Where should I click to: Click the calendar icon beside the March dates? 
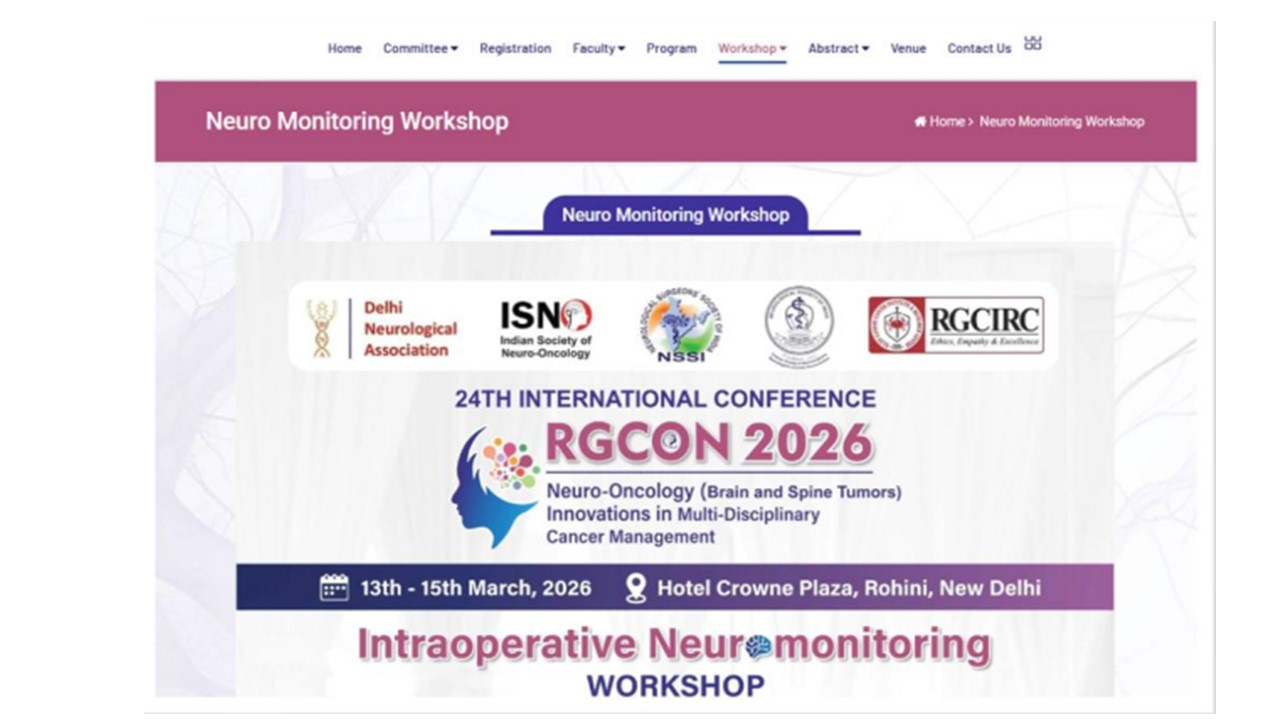[x=334, y=587]
